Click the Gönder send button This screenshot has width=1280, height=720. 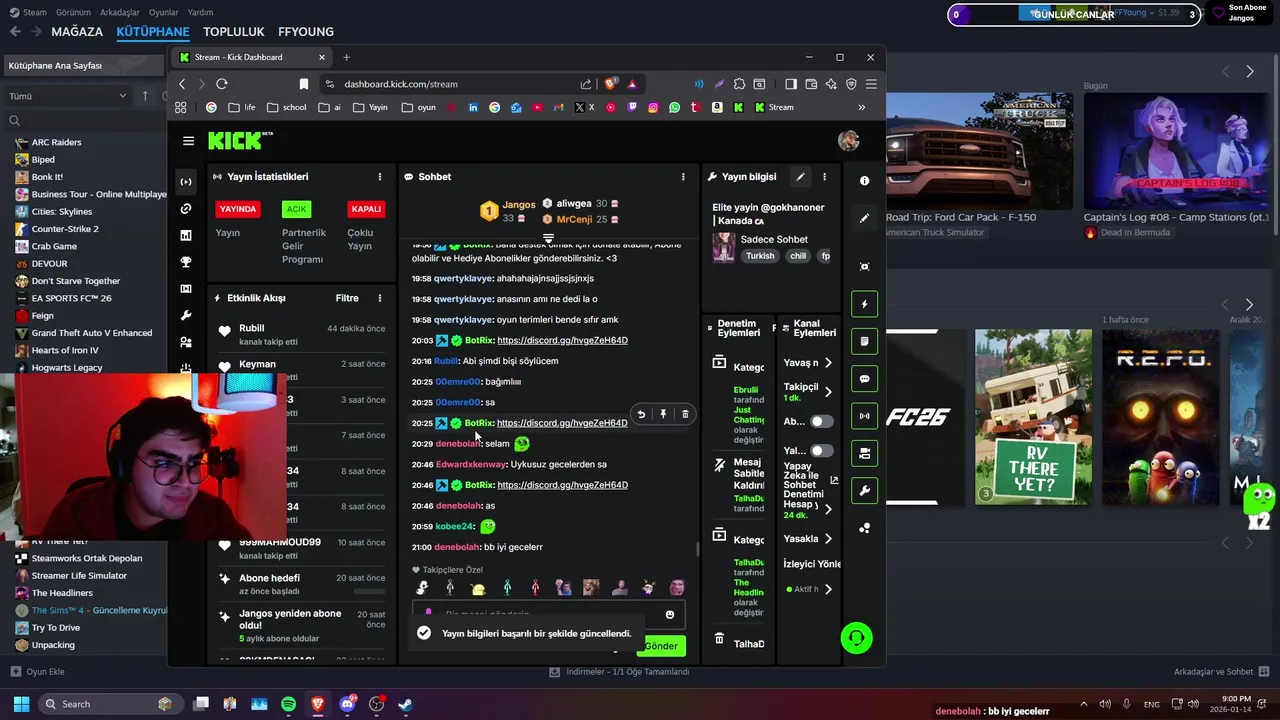point(661,646)
